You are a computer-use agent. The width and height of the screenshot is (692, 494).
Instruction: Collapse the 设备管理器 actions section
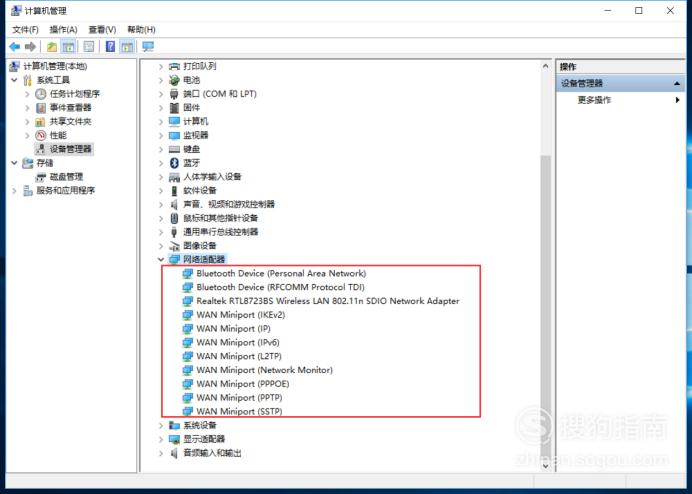[677, 83]
